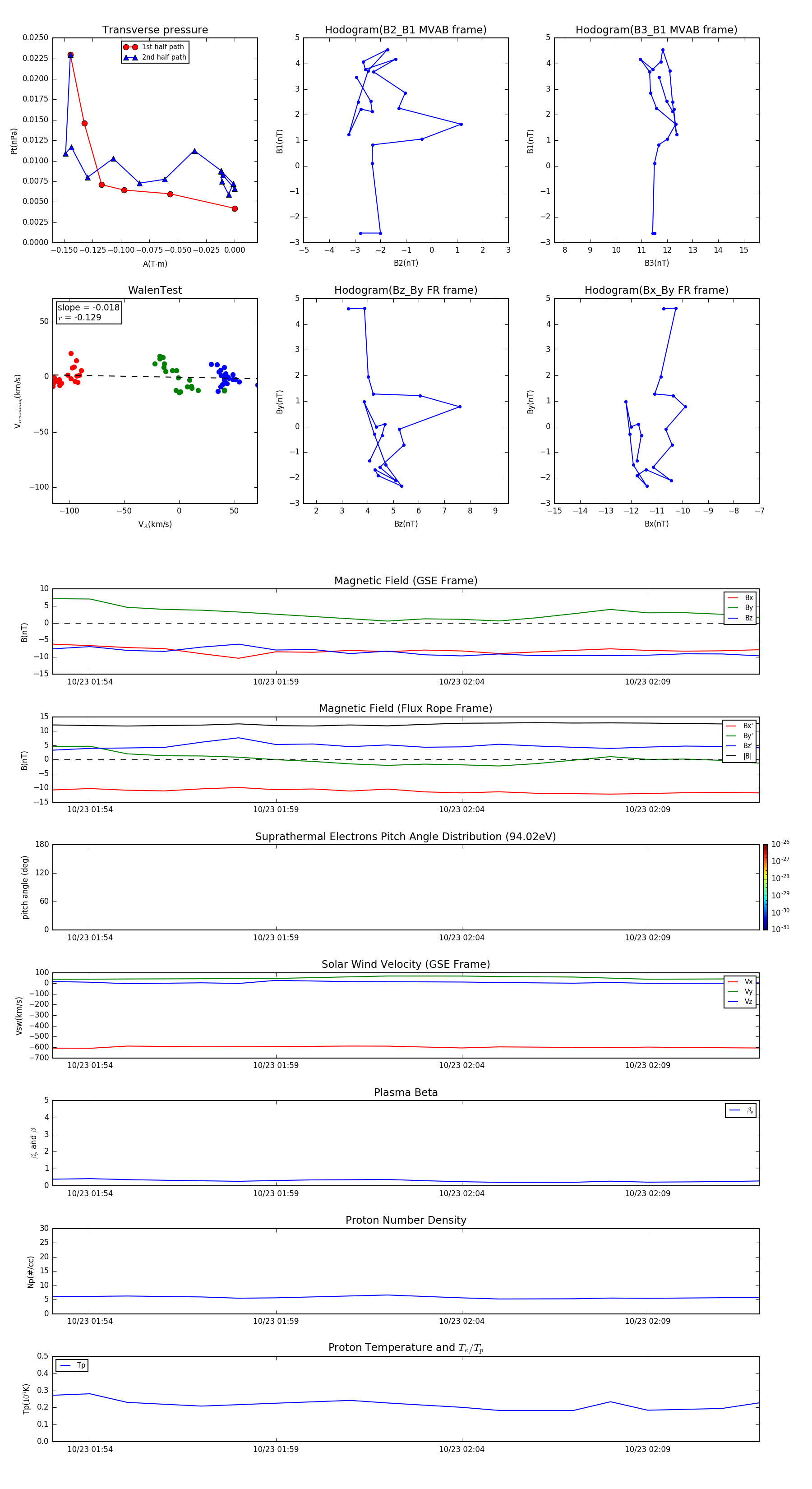Click the 'Proton Temperature and Te/Tp' title
Screen dimensions: 812x1489
click(x=406, y=1348)
